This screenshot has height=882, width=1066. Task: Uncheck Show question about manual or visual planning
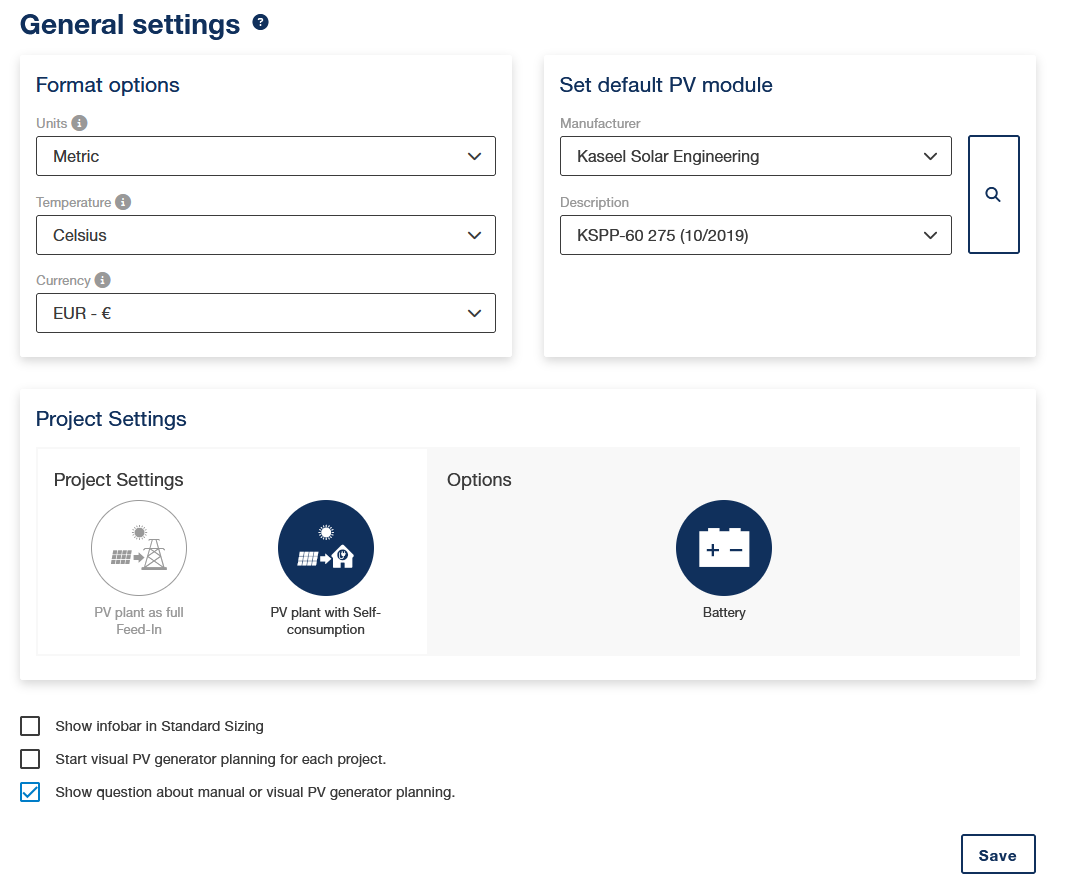tap(30, 792)
